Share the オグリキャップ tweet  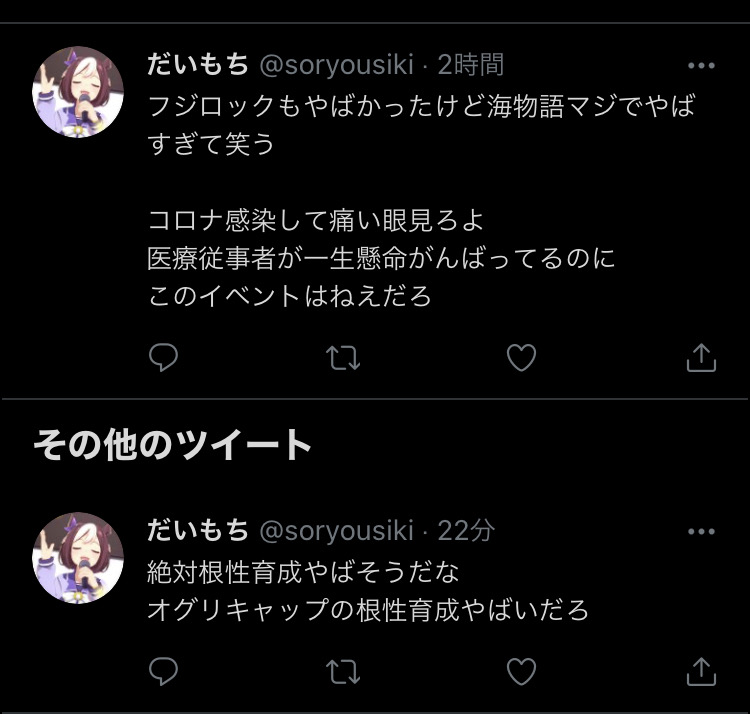[701, 671]
